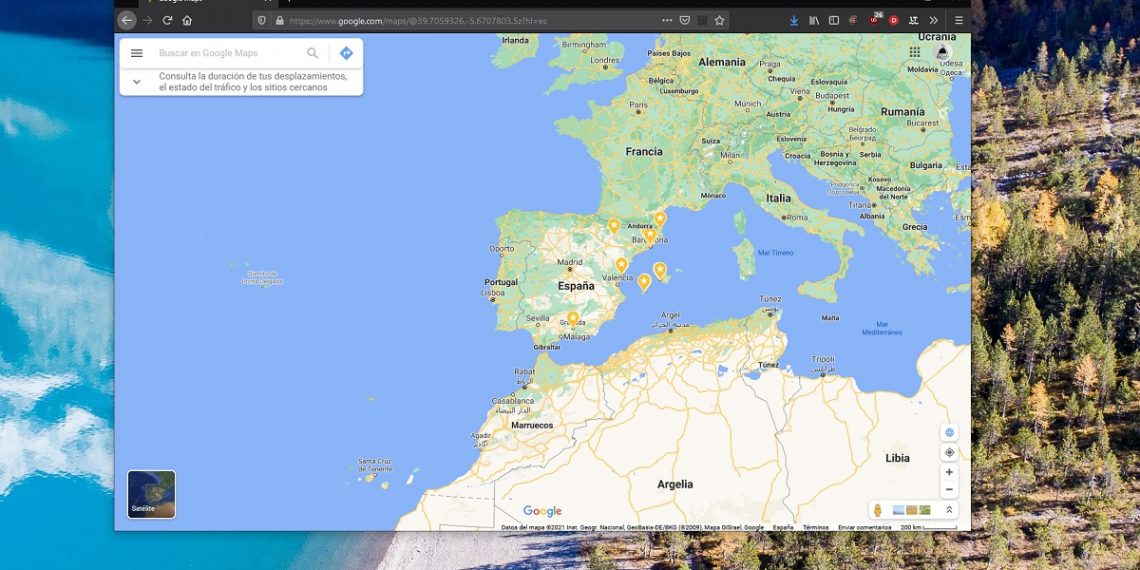Click the Paris city label

638,105
